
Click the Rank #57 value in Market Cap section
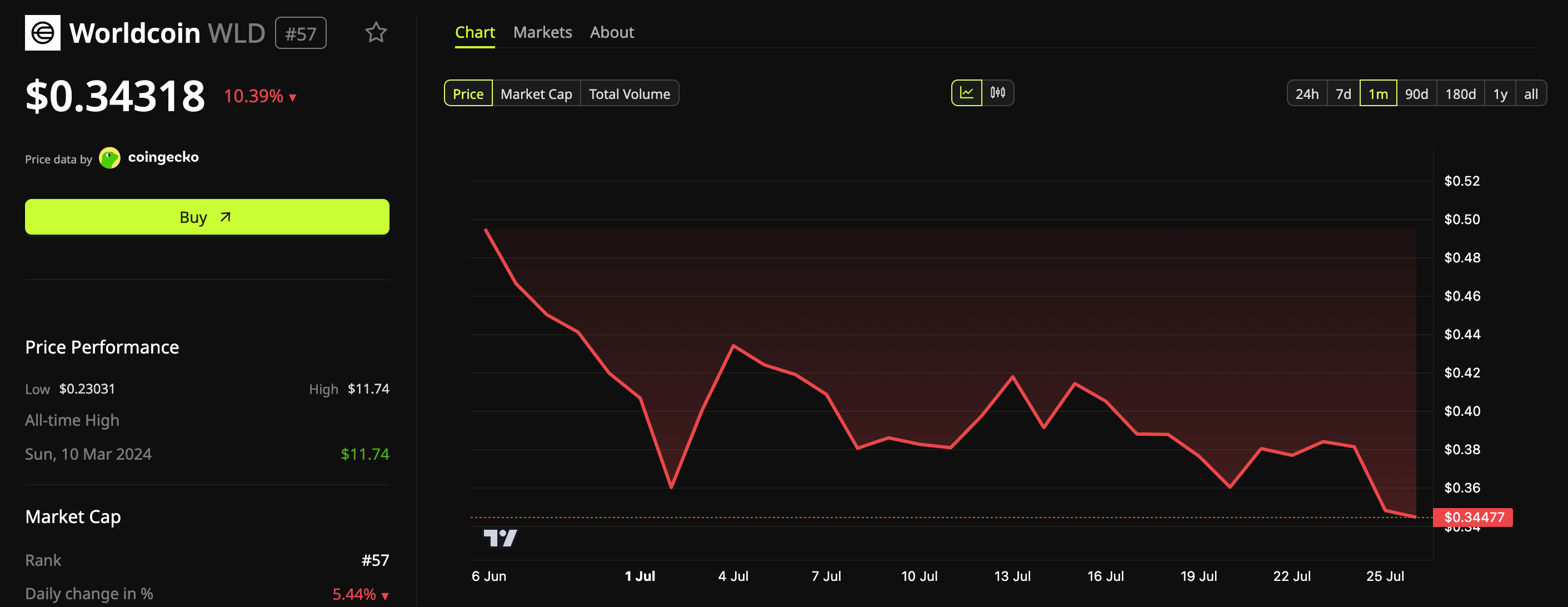click(x=375, y=560)
